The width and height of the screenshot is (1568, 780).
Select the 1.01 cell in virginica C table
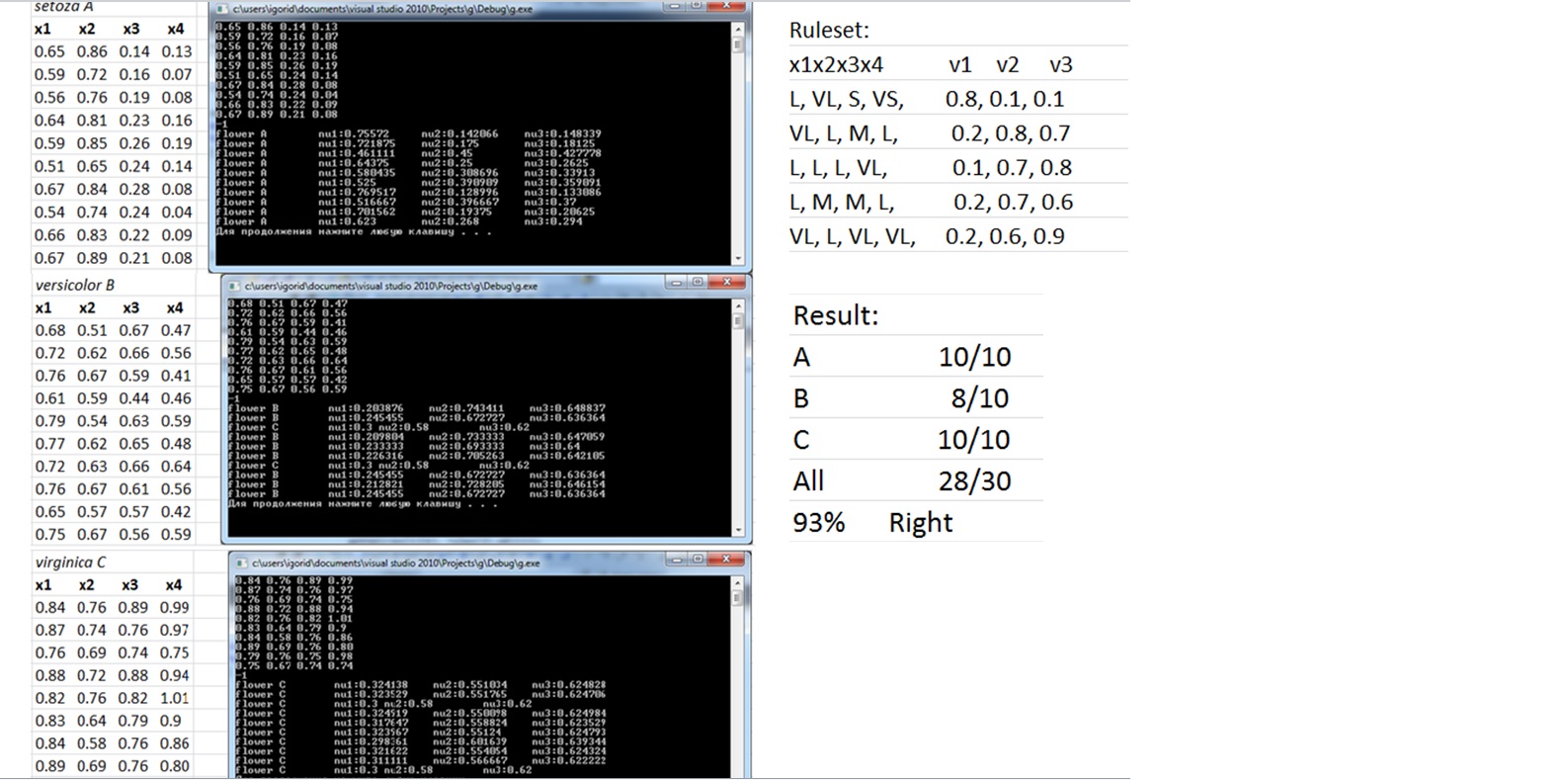[174, 698]
